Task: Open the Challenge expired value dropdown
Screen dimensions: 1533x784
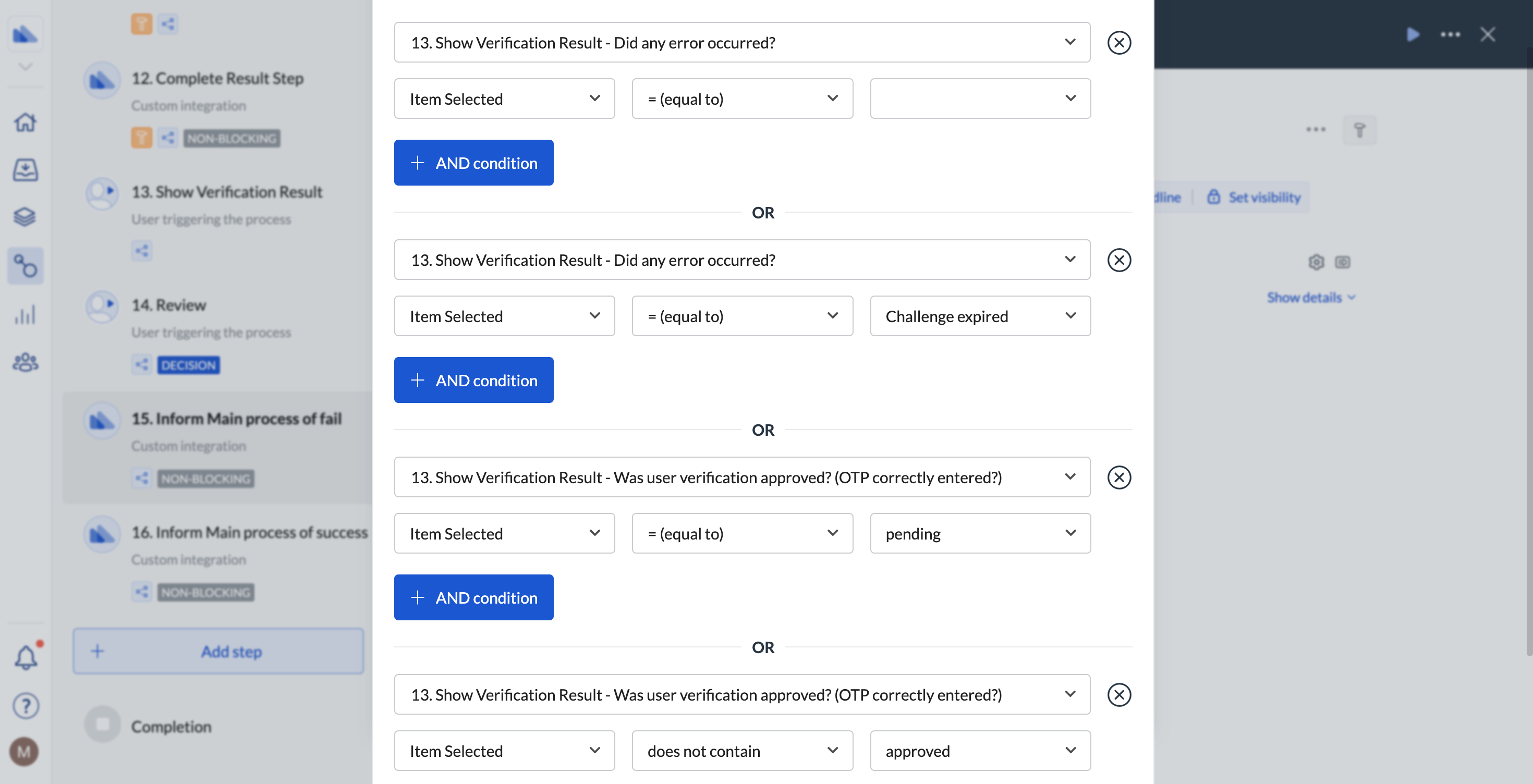Action: (x=980, y=316)
